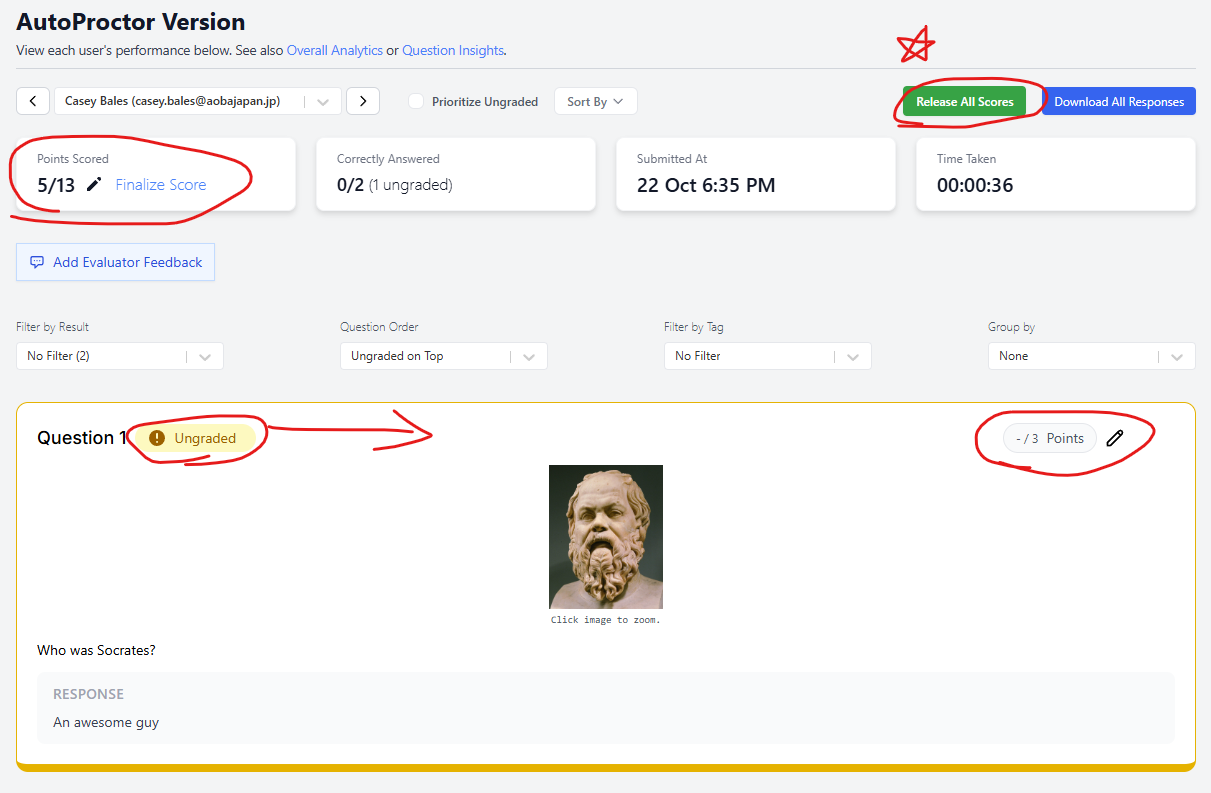This screenshot has height=793, width=1211.
Task: Edit Points Scored using pencil icon
Action: (x=94, y=185)
